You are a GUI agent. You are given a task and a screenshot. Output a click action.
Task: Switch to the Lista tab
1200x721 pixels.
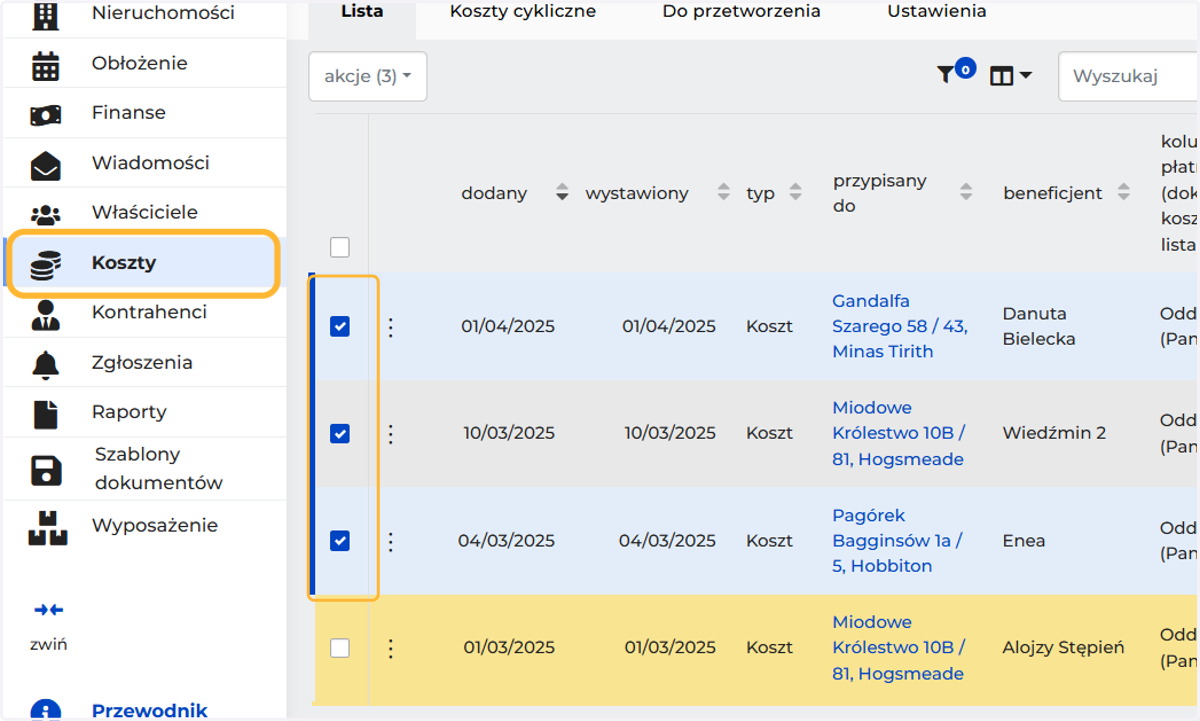coord(362,12)
